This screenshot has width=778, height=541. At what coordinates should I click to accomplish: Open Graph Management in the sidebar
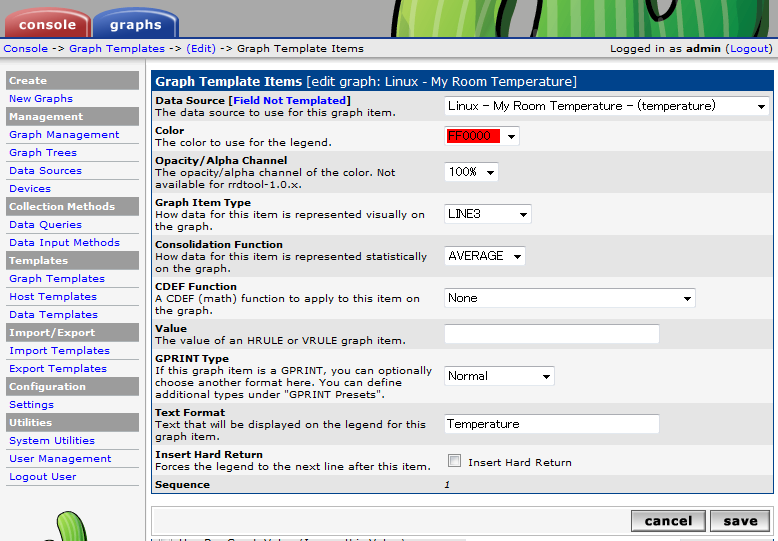tap(64, 135)
